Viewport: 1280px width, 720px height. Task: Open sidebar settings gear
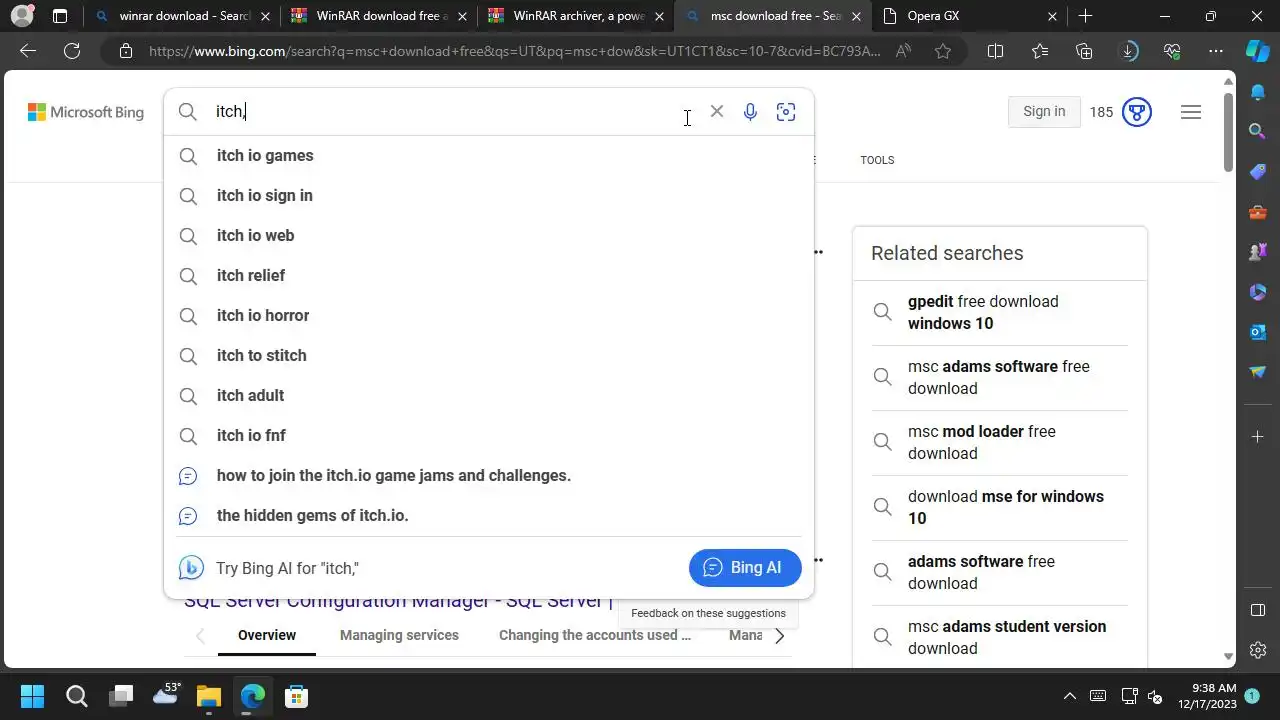point(1258,650)
